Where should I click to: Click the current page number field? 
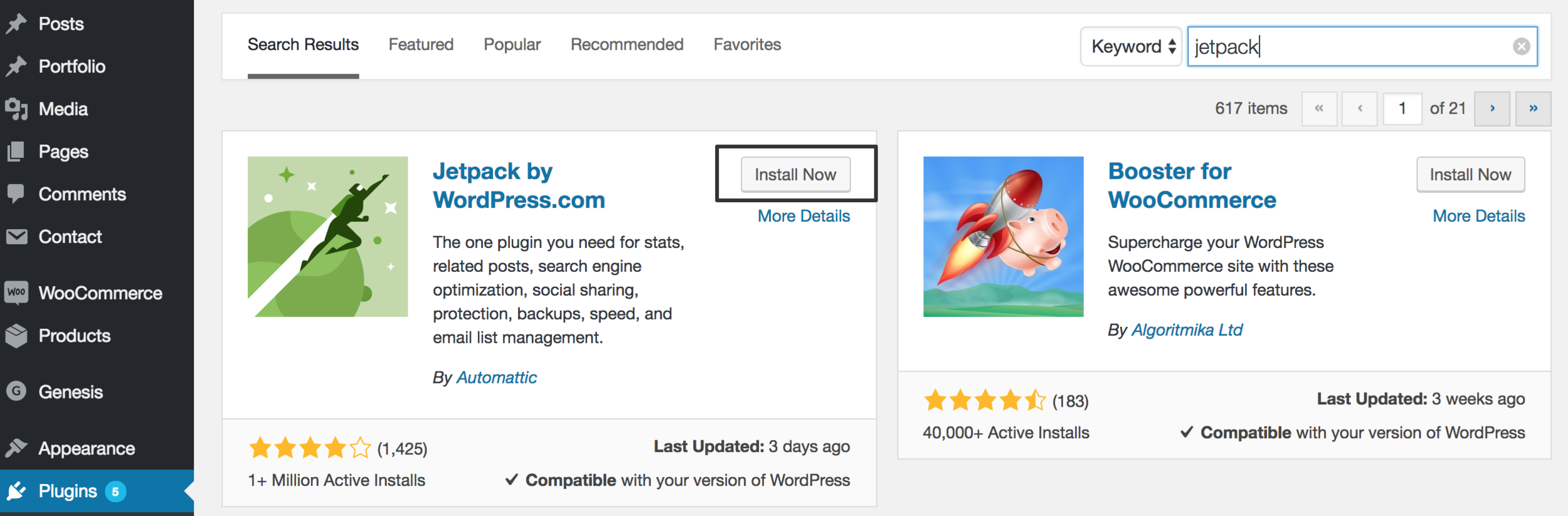pyautogui.click(x=1402, y=109)
